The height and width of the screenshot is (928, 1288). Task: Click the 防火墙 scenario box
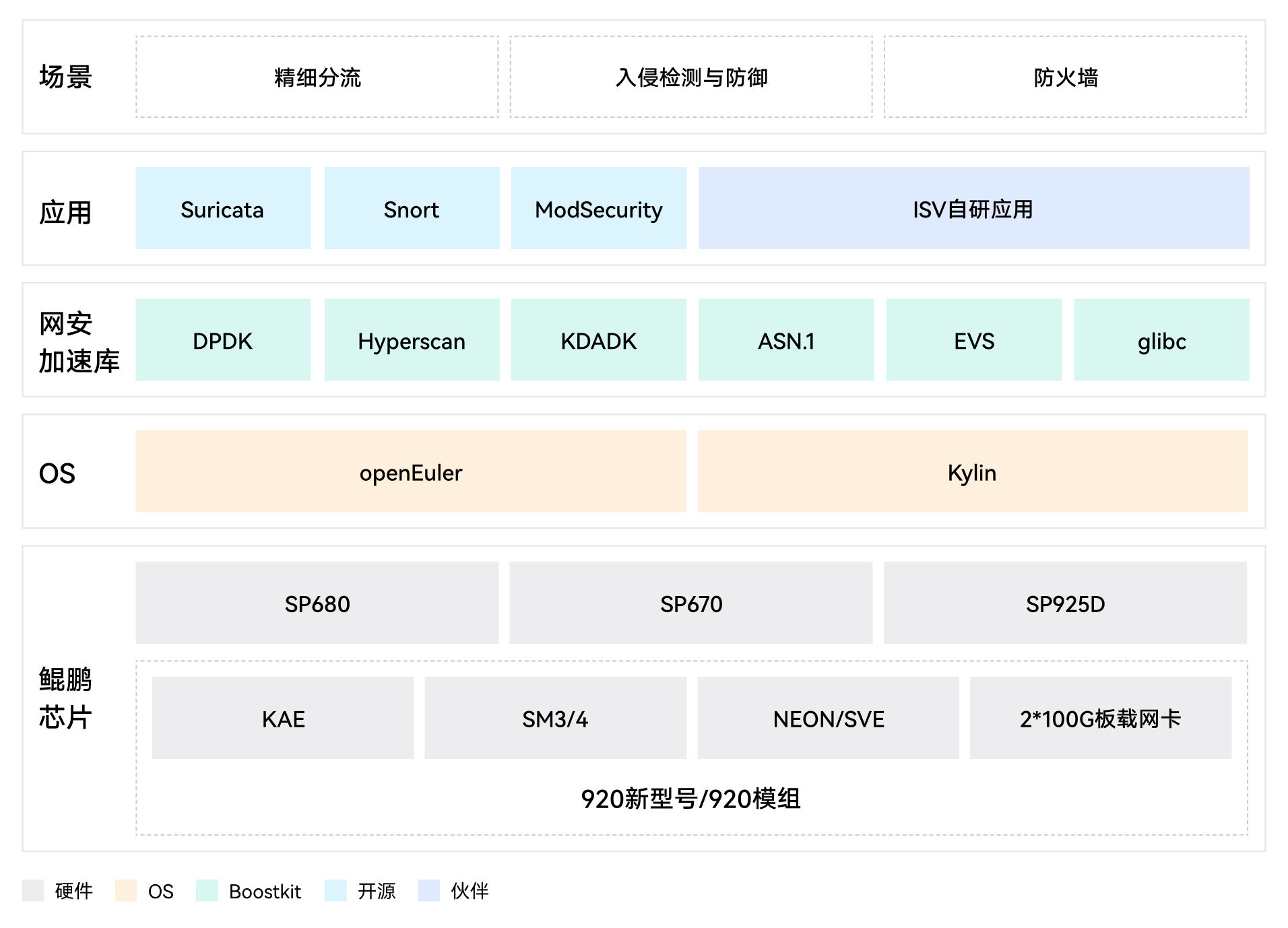point(1065,77)
